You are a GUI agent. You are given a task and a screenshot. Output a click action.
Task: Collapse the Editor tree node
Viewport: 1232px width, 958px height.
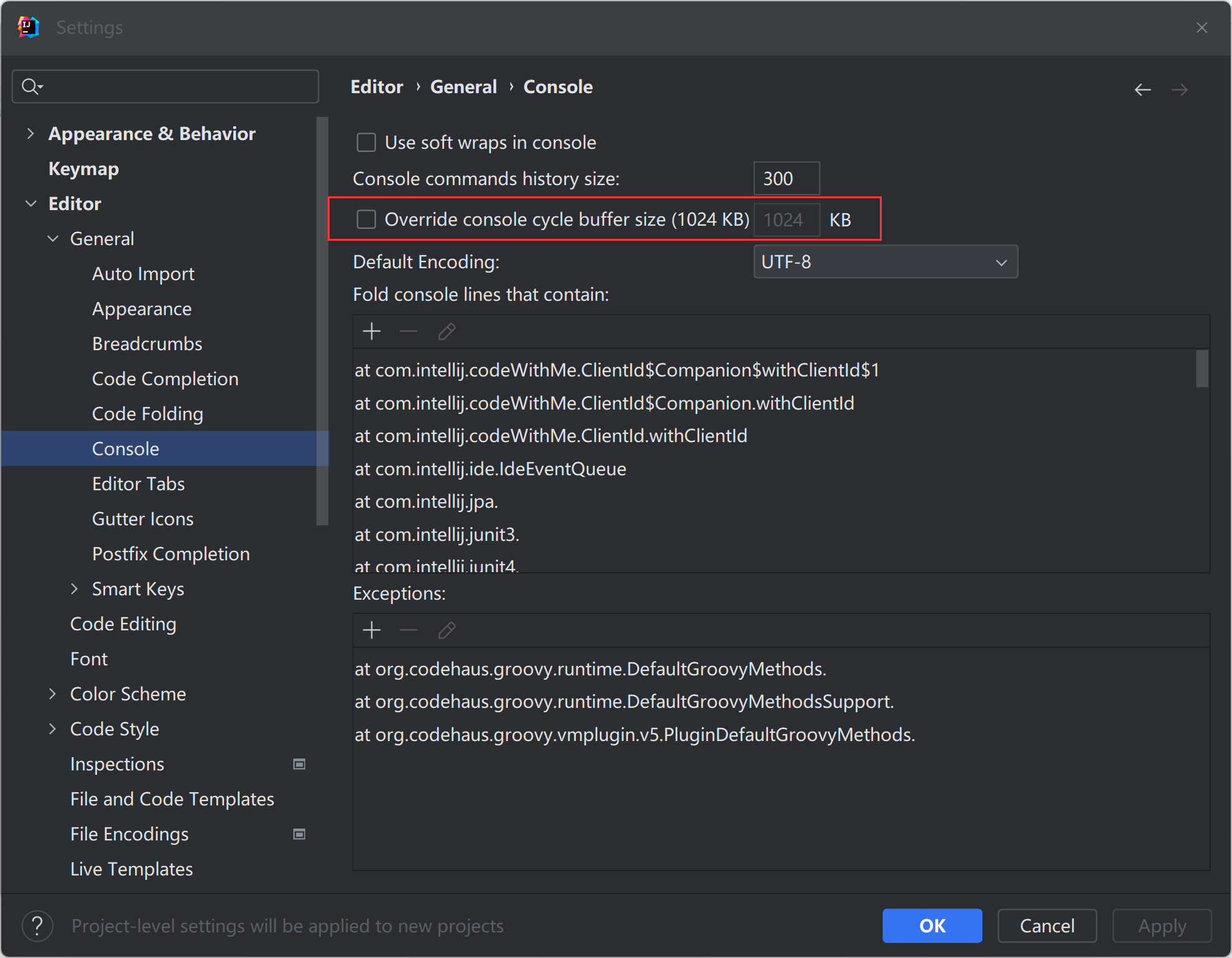click(x=30, y=204)
